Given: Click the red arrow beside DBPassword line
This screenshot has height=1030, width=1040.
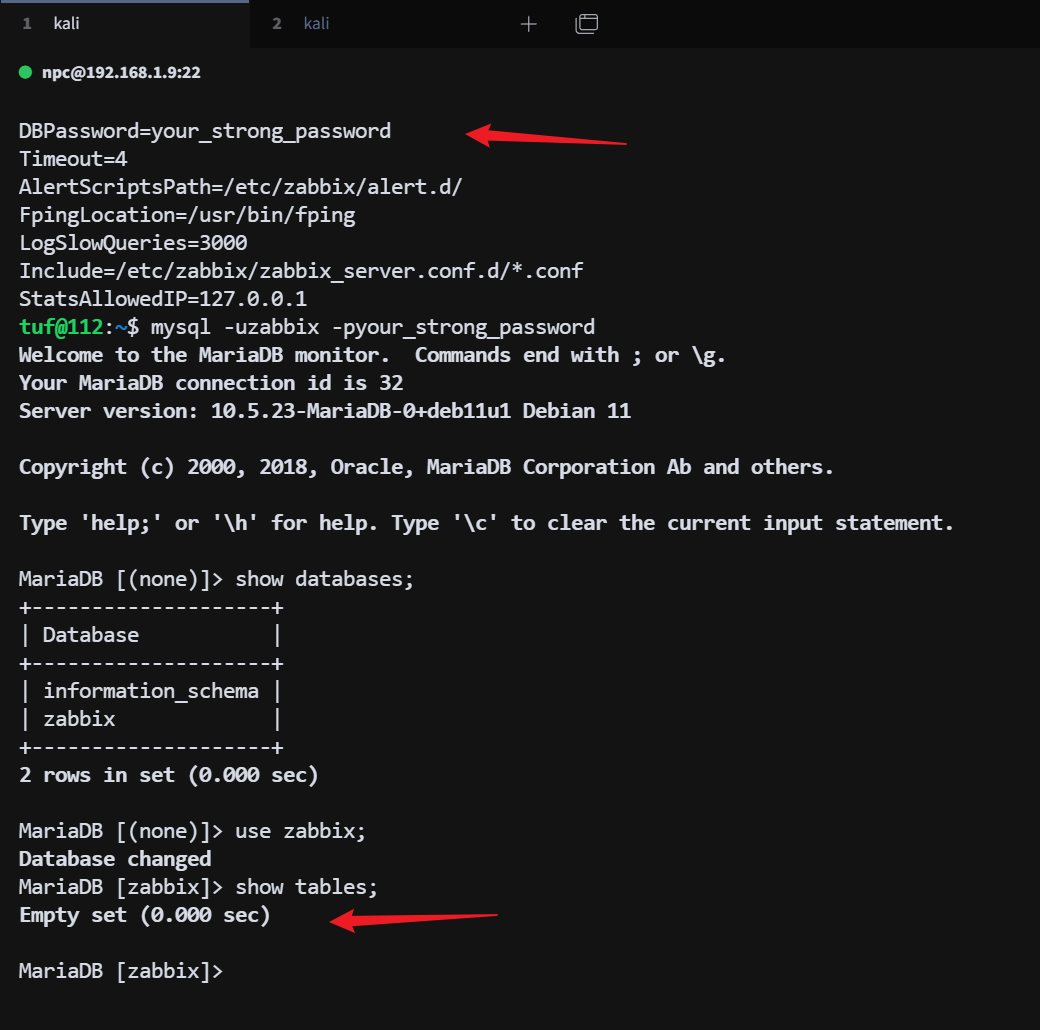Looking at the screenshot, I should (x=546, y=136).
